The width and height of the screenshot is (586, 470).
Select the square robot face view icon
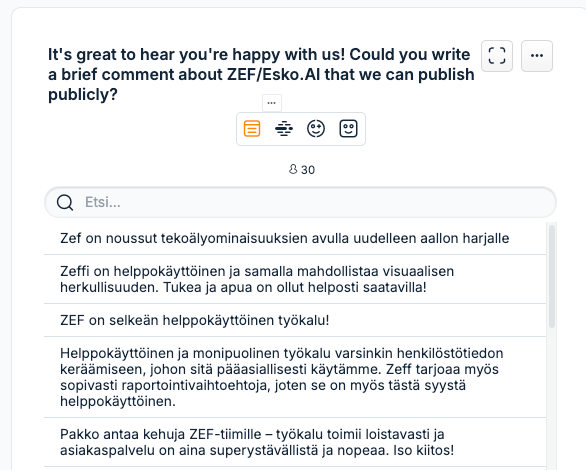(x=348, y=129)
